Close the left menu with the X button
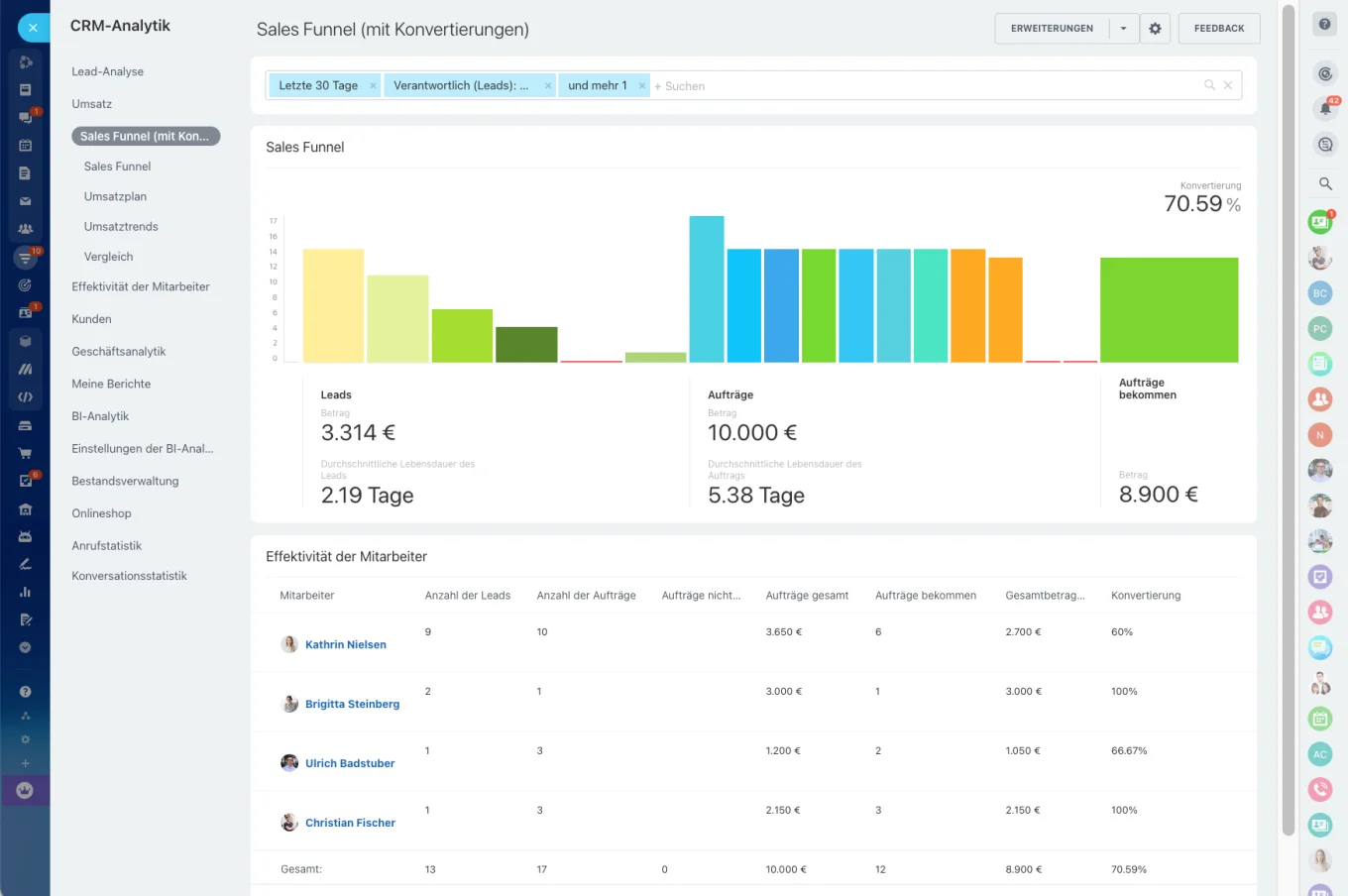 click(x=33, y=28)
